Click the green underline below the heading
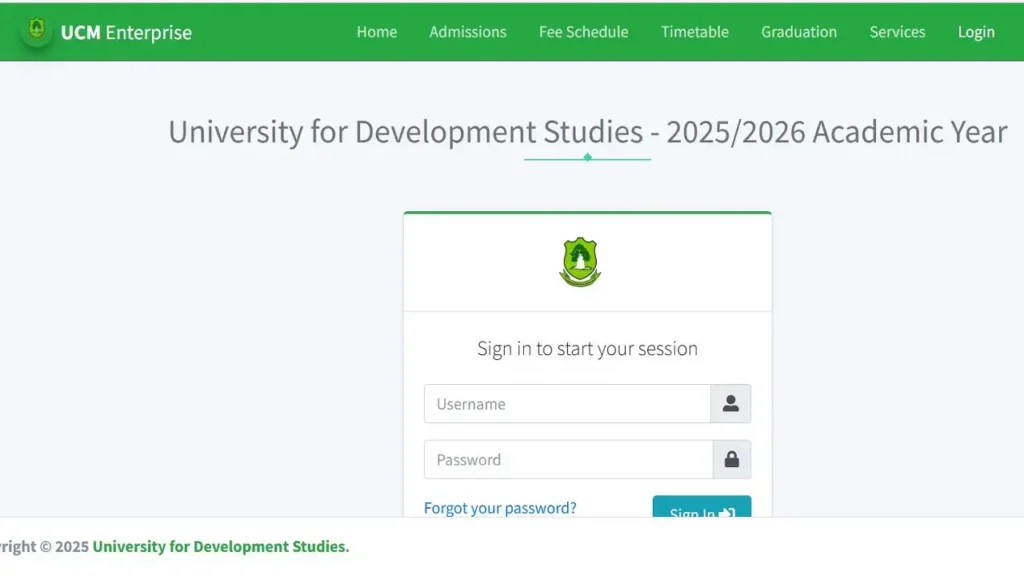Viewport: 1024px width, 576px height. tap(587, 158)
